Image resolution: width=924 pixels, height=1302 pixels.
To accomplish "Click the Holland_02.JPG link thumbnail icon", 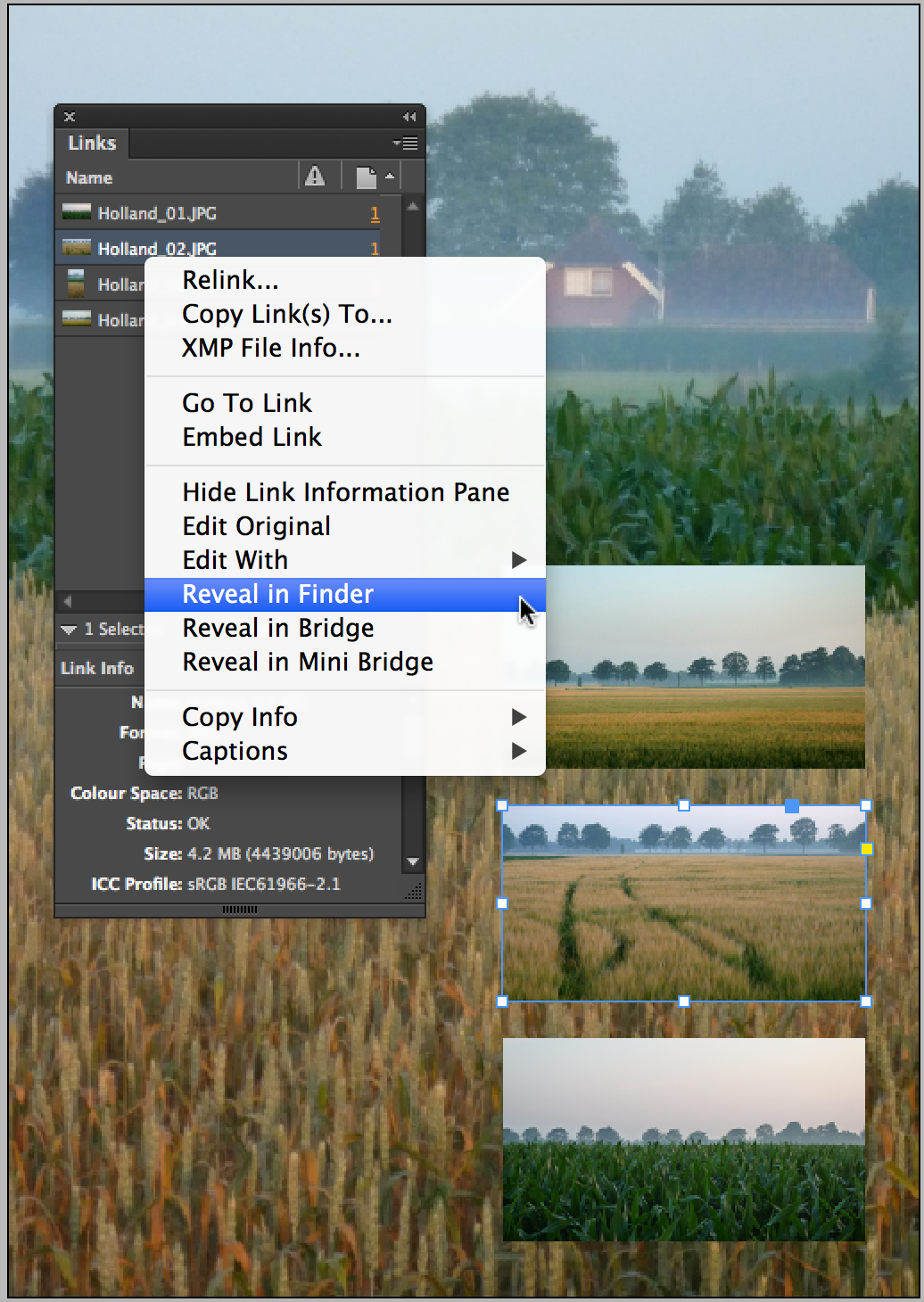I will click(77, 247).
